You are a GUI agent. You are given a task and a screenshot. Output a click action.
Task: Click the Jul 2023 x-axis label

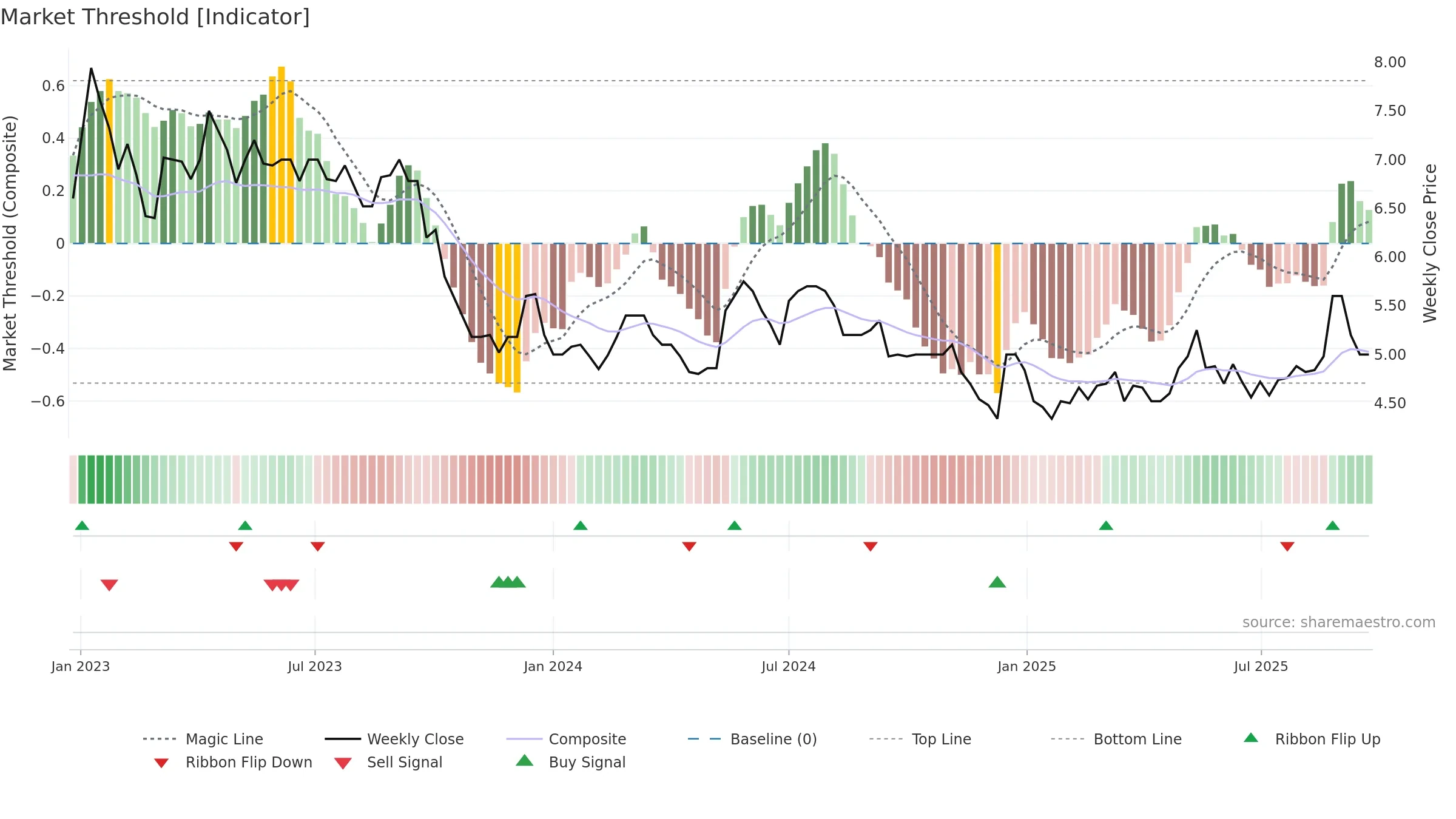click(315, 667)
